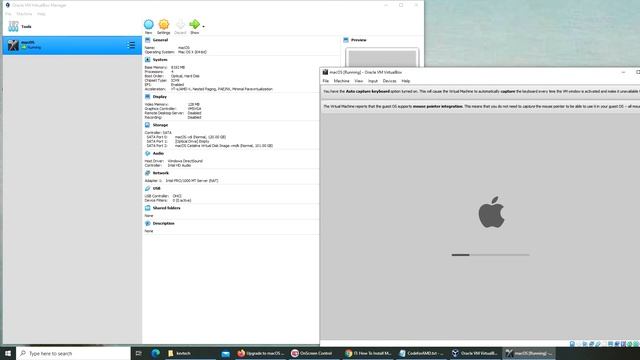Open the macOS machine list-menu icon

[131, 45]
